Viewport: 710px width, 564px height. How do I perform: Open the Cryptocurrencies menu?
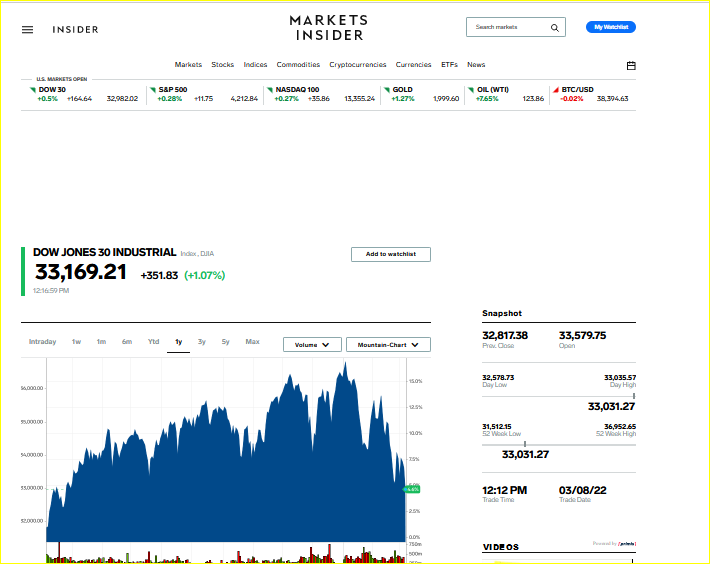pos(358,65)
